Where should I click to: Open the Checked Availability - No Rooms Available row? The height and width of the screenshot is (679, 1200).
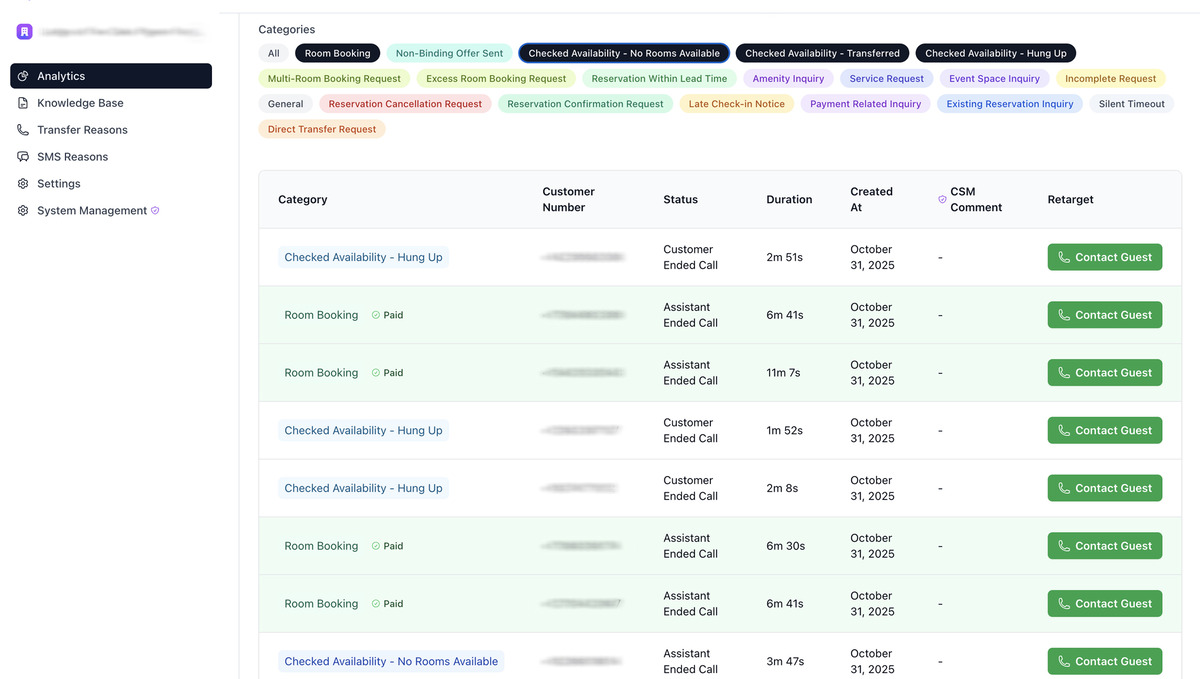point(391,661)
